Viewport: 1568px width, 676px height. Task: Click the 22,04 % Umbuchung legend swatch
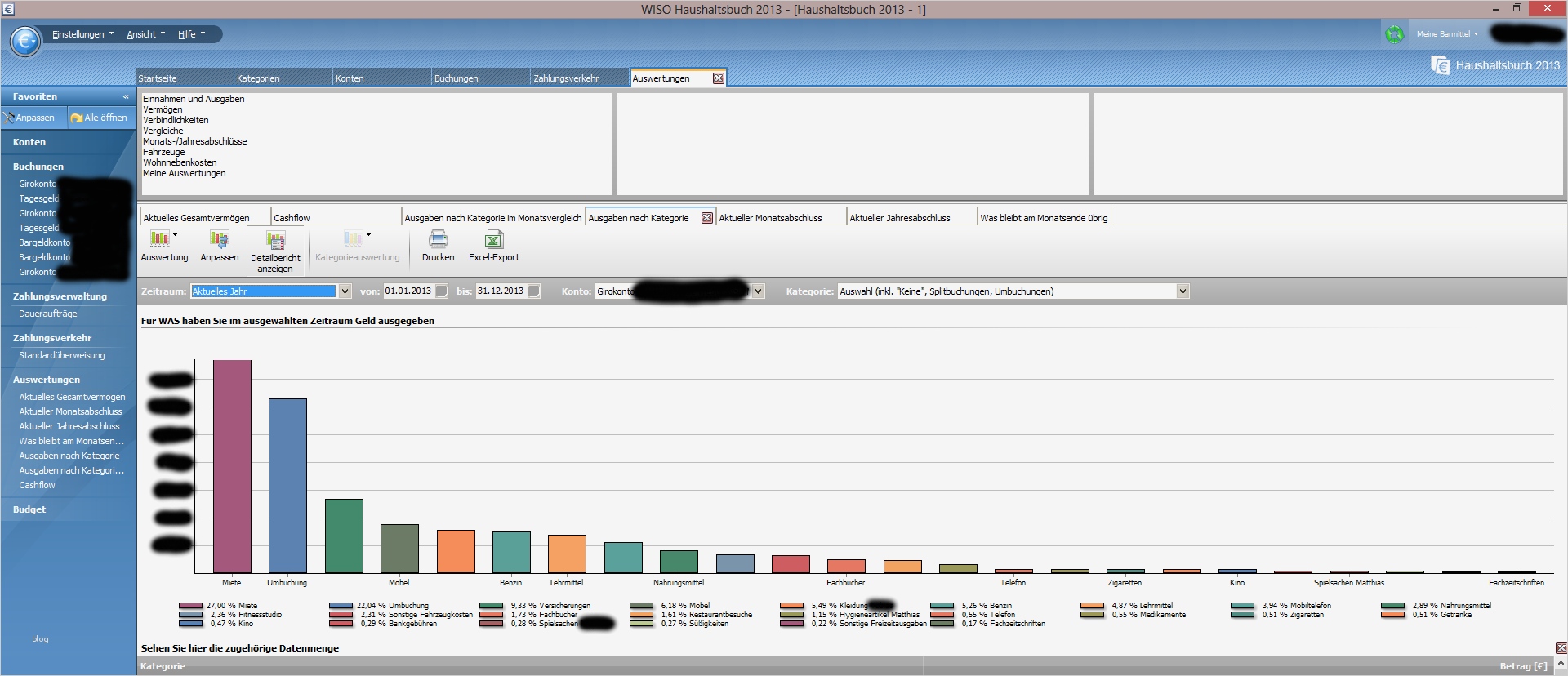coord(341,606)
